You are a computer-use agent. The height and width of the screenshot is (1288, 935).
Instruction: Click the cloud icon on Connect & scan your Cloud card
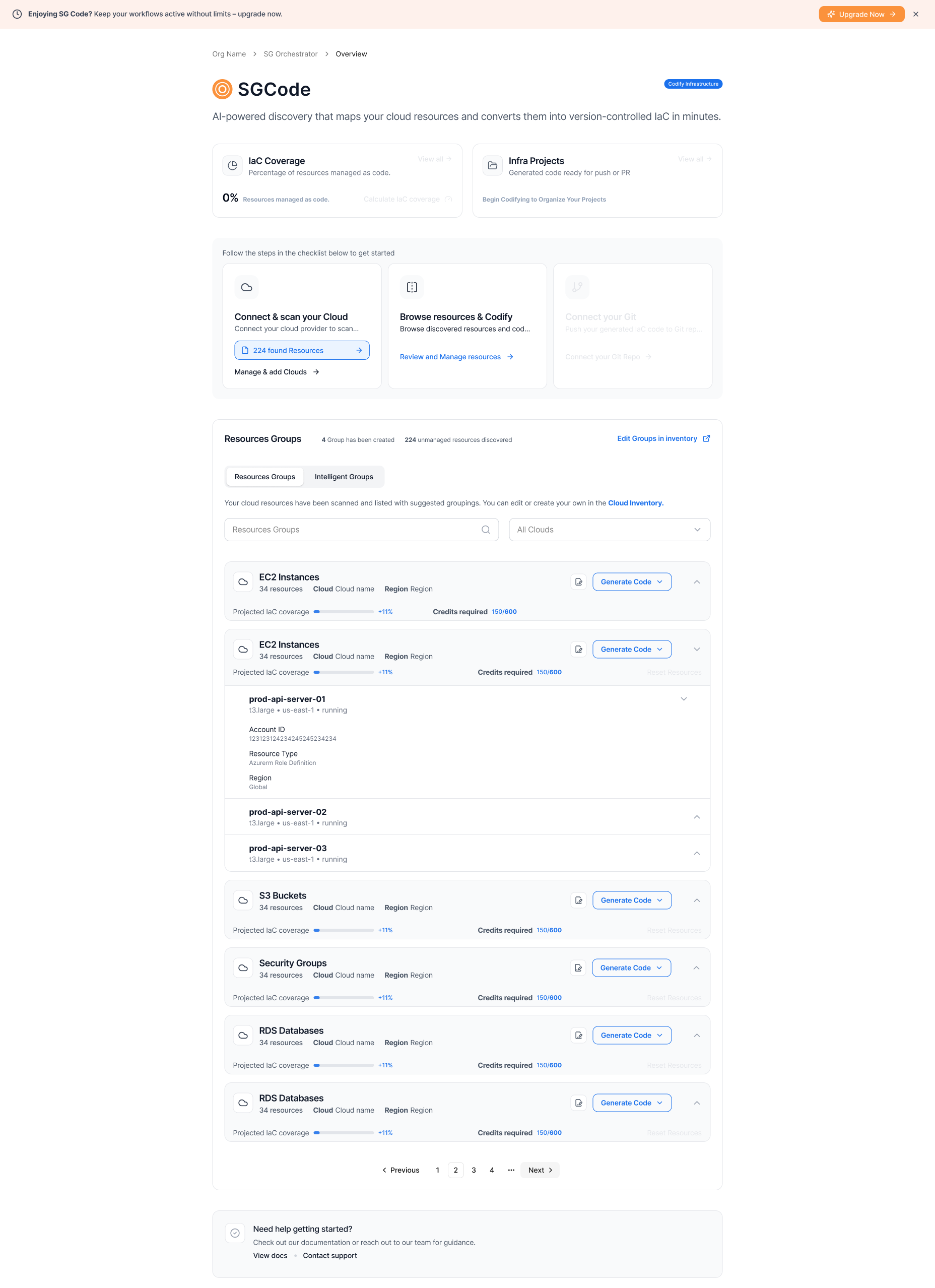point(246,287)
